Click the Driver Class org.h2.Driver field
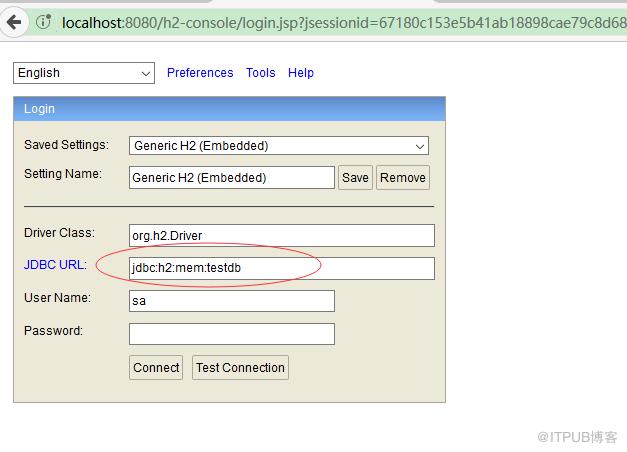This screenshot has height=452, width=627. [x=282, y=236]
